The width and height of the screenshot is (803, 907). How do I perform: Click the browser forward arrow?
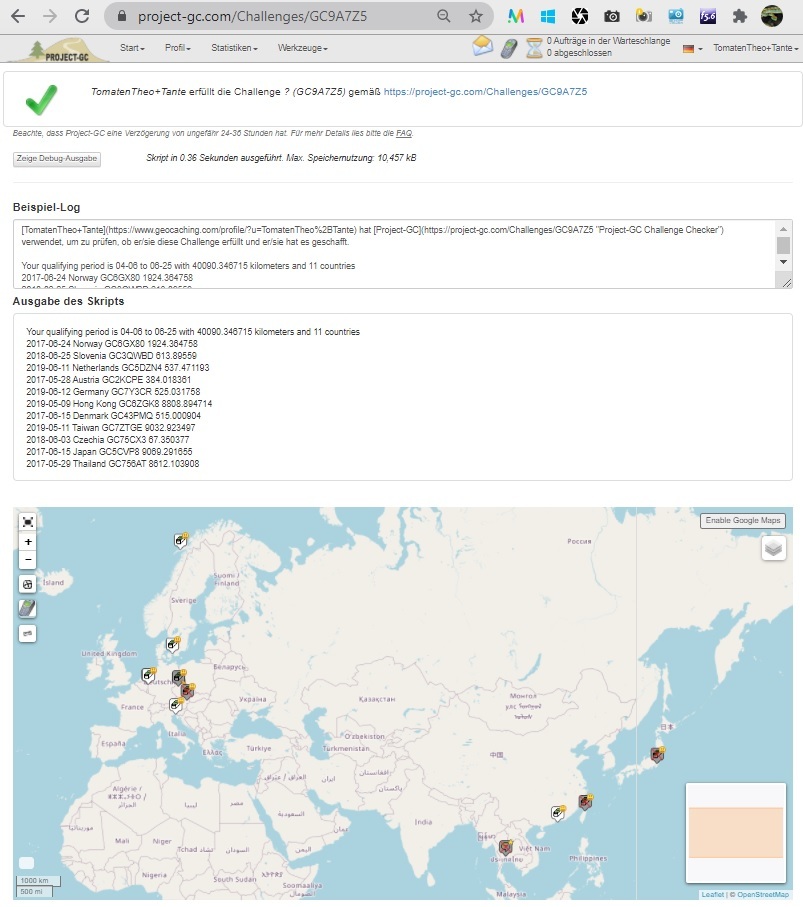pos(50,16)
